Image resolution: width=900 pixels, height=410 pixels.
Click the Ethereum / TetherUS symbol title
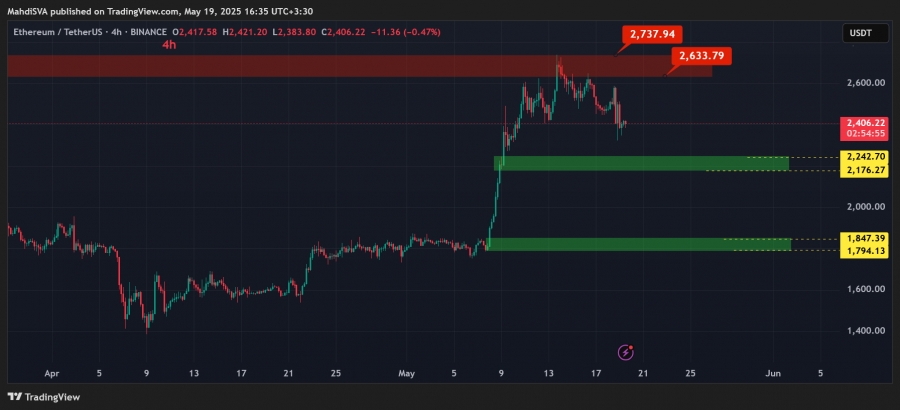click(56, 33)
